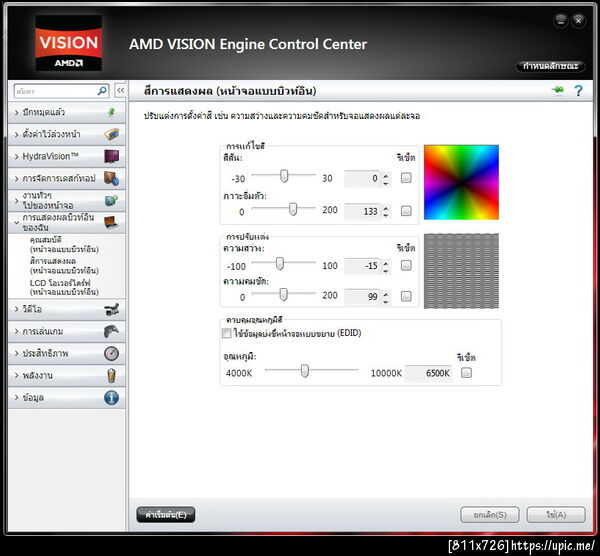This screenshot has width=600, height=556.
Task: Expand common display tasks (งานทั่วๆไปของหน้าจอ) section
Action: pos(67,201)
